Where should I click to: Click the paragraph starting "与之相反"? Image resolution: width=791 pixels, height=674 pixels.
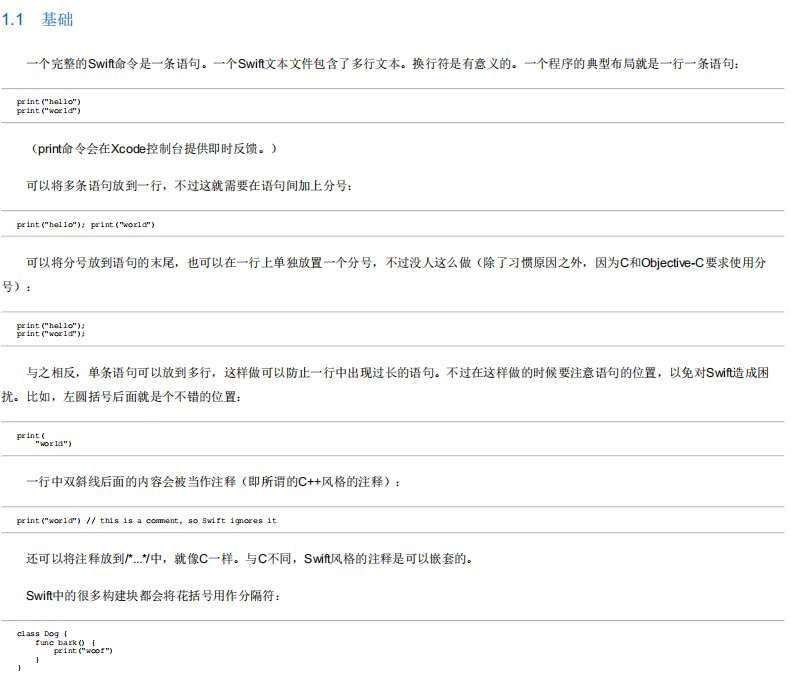pos(397,372)
